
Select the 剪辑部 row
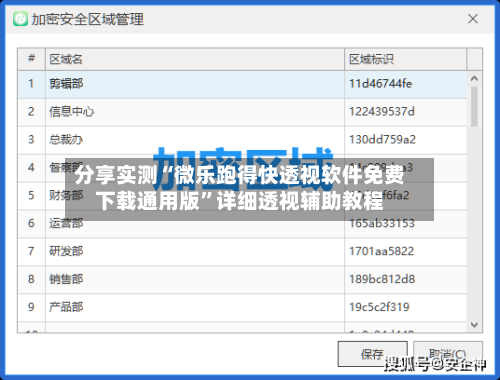(x=242, y=84)
